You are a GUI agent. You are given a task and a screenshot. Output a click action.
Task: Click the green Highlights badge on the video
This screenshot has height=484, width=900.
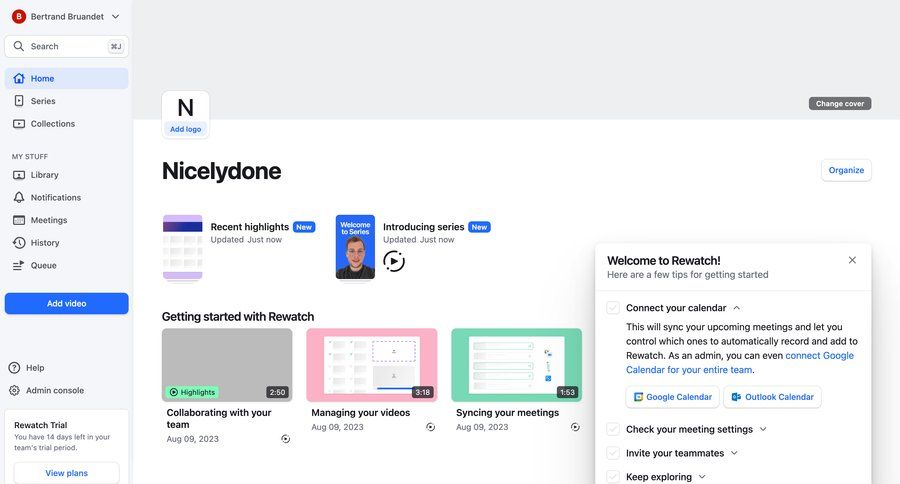click(x=192, y=392)
